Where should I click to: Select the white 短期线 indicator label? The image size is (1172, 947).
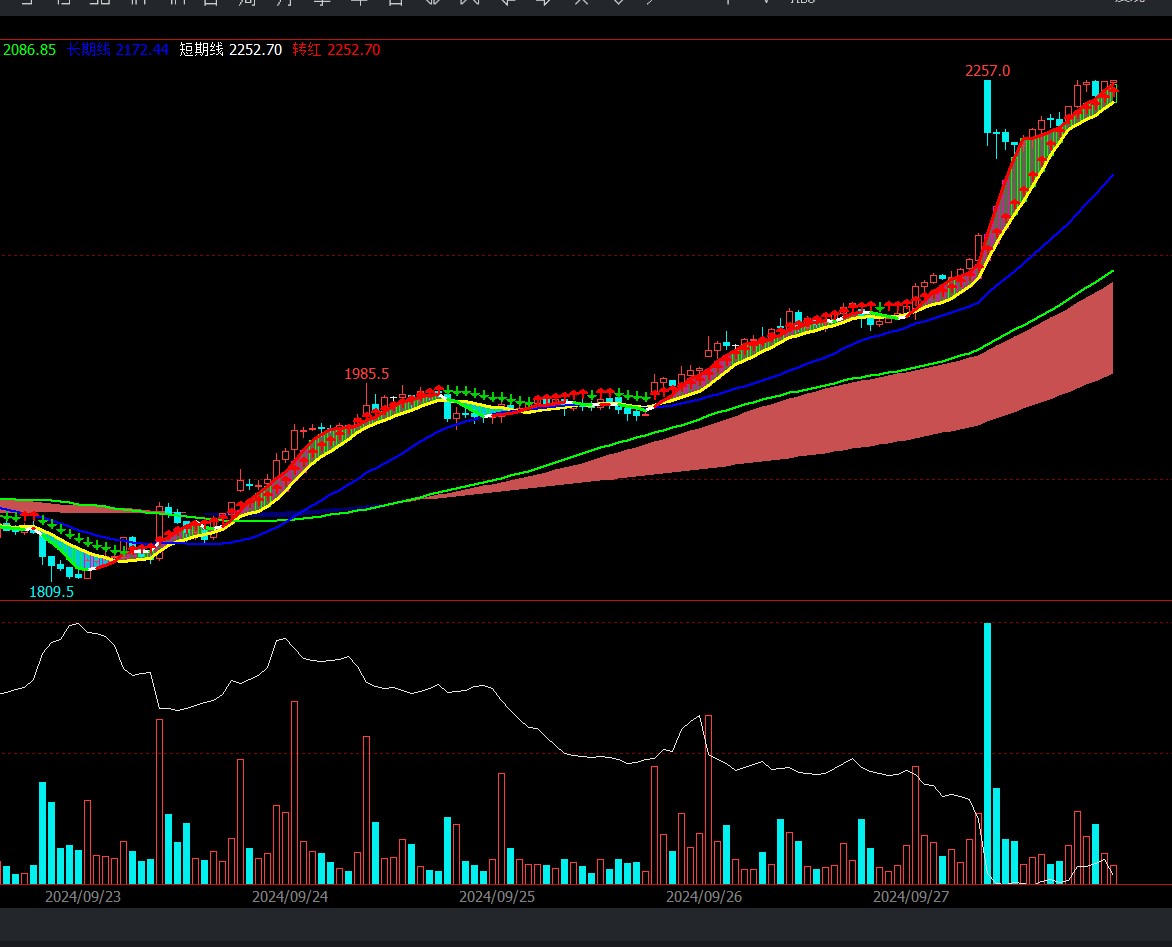(201, 50)
